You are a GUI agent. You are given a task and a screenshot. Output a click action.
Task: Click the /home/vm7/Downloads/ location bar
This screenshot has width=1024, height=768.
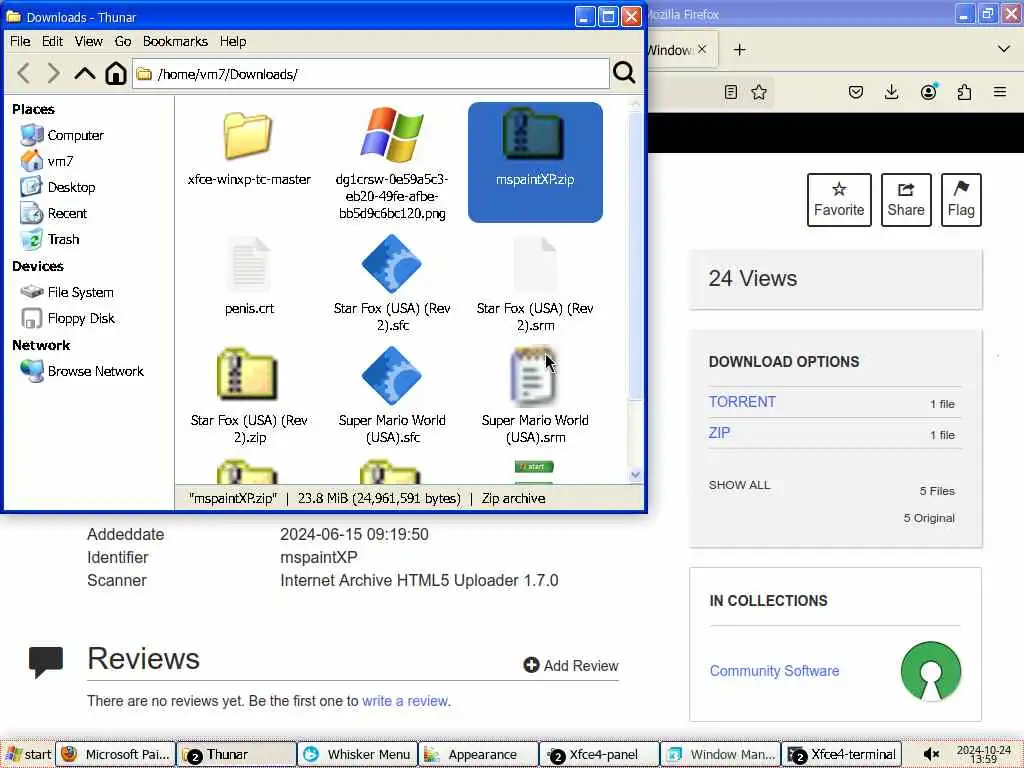(x=371, y=74)
